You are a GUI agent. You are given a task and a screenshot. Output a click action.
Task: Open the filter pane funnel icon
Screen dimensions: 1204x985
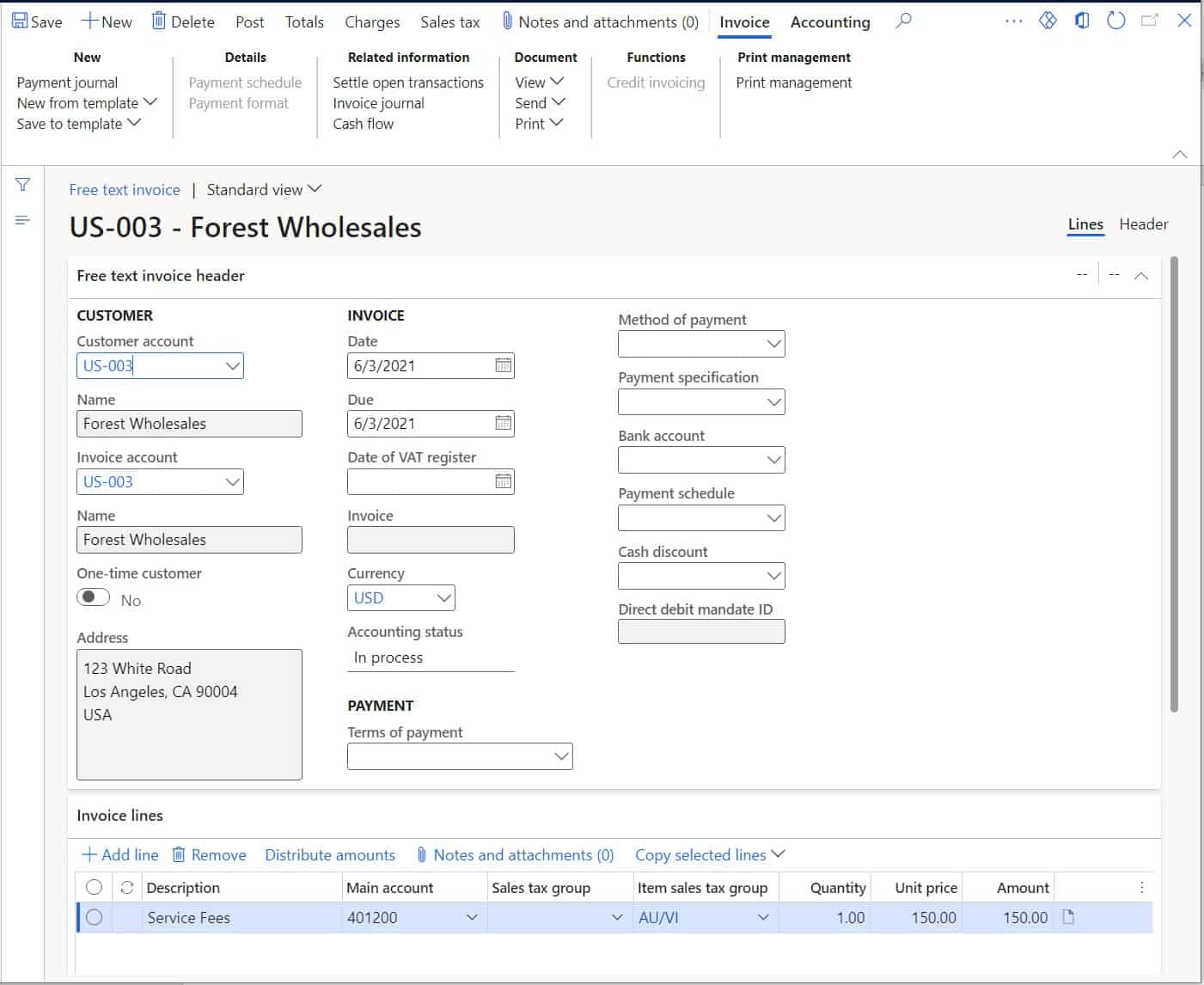click(x=23, y=185)
